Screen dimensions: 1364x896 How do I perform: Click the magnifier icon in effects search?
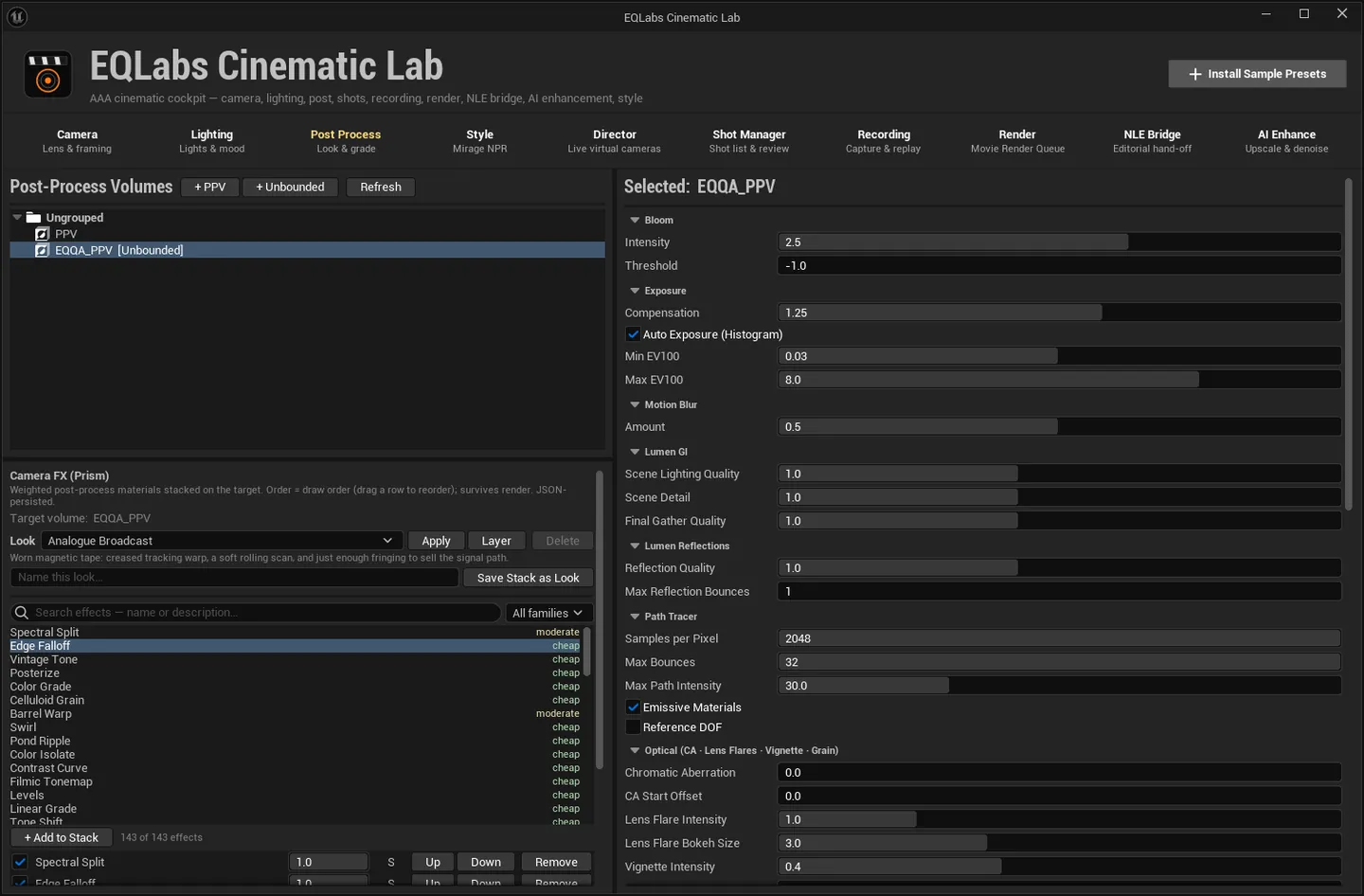(x=22, y=613)
